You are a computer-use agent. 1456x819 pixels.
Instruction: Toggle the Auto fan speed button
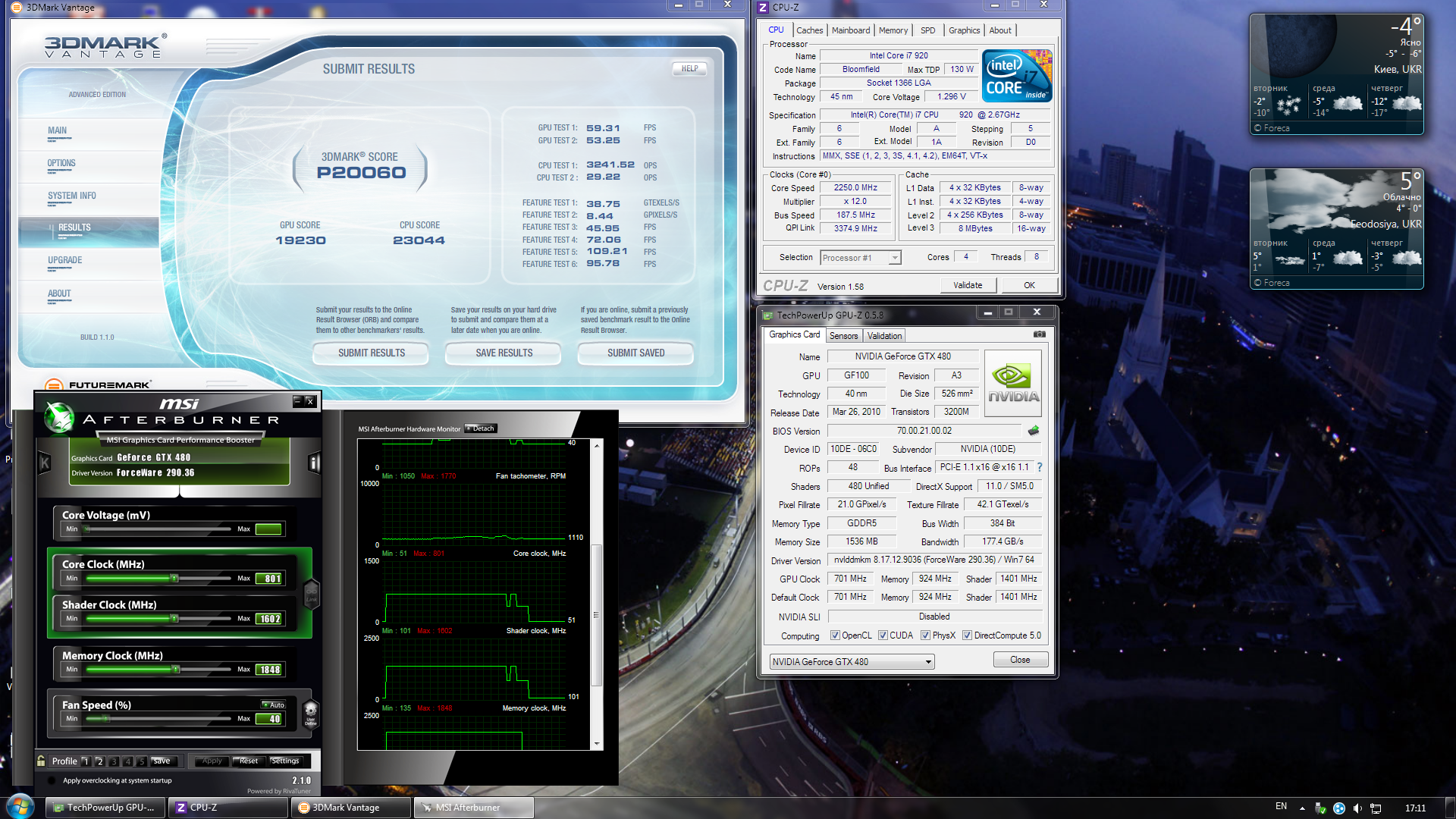point(274,704)
